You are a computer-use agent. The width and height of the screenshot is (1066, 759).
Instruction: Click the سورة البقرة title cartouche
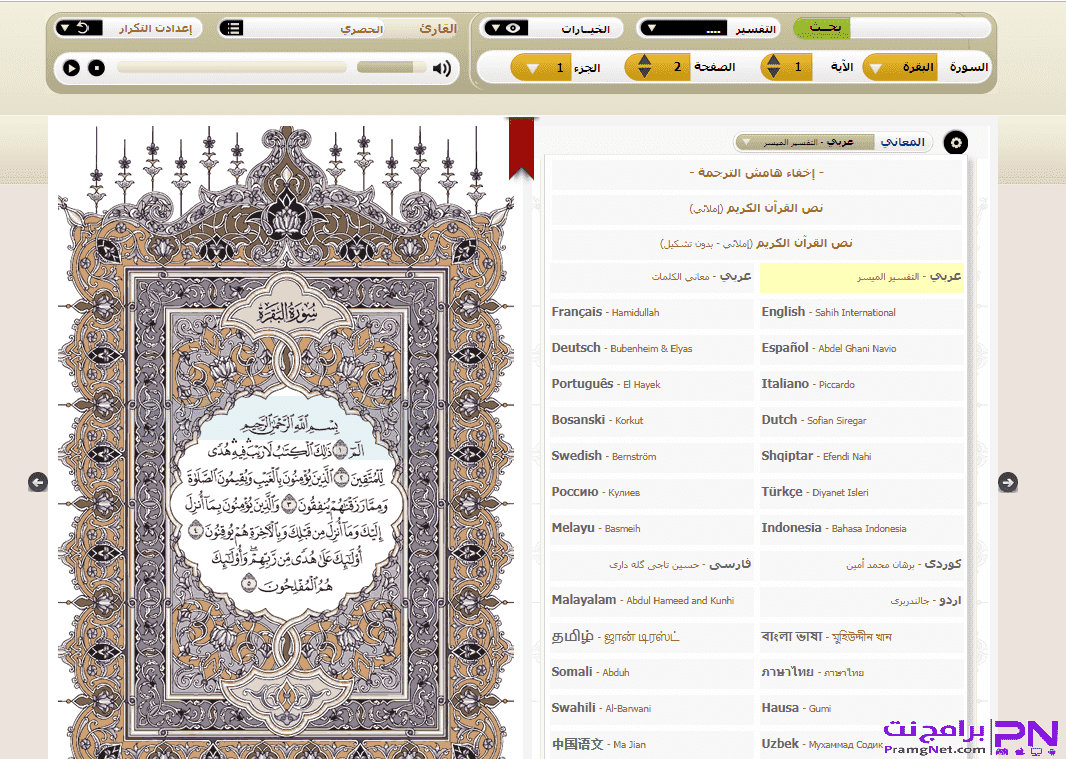[x=288, y=314]
